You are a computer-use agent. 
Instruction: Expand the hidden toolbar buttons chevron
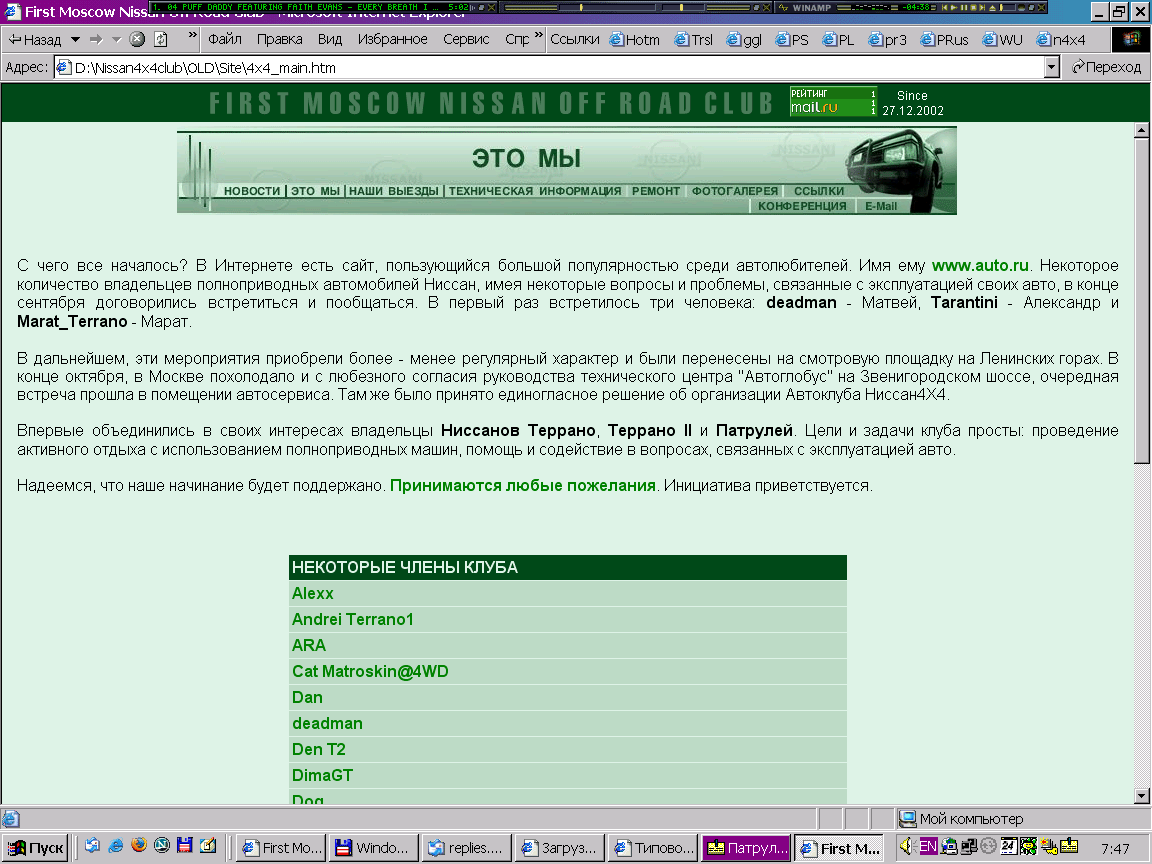(x=192, y=35)
